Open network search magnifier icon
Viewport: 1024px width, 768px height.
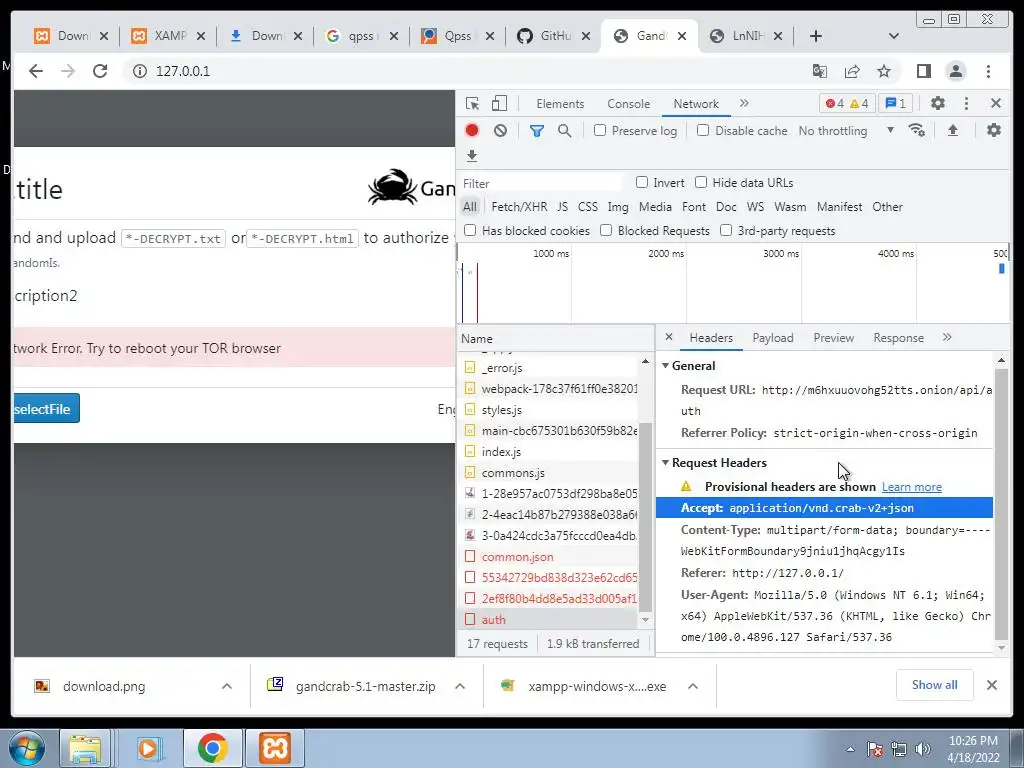[x=565, y=131]
